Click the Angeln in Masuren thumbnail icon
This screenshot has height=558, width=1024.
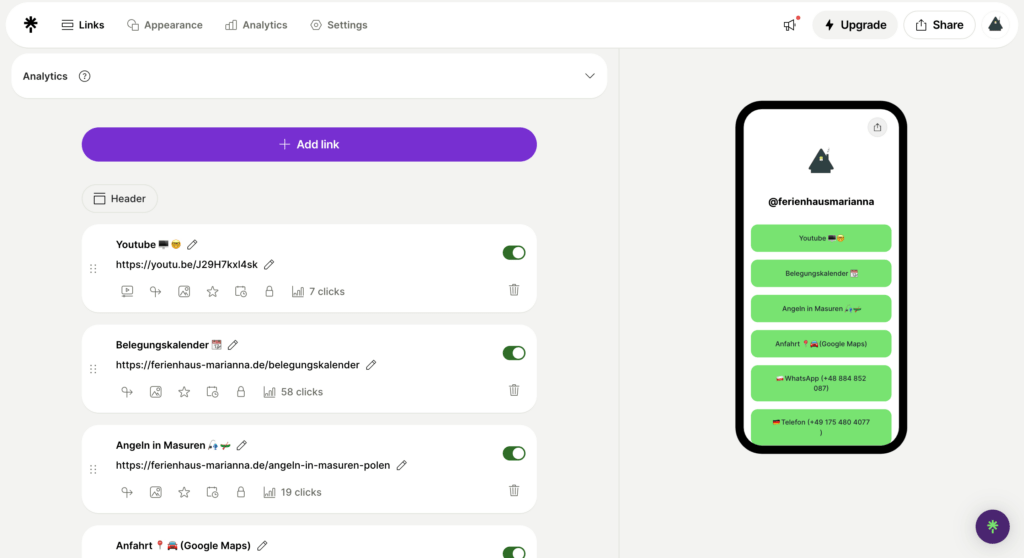tap(155, 492)
